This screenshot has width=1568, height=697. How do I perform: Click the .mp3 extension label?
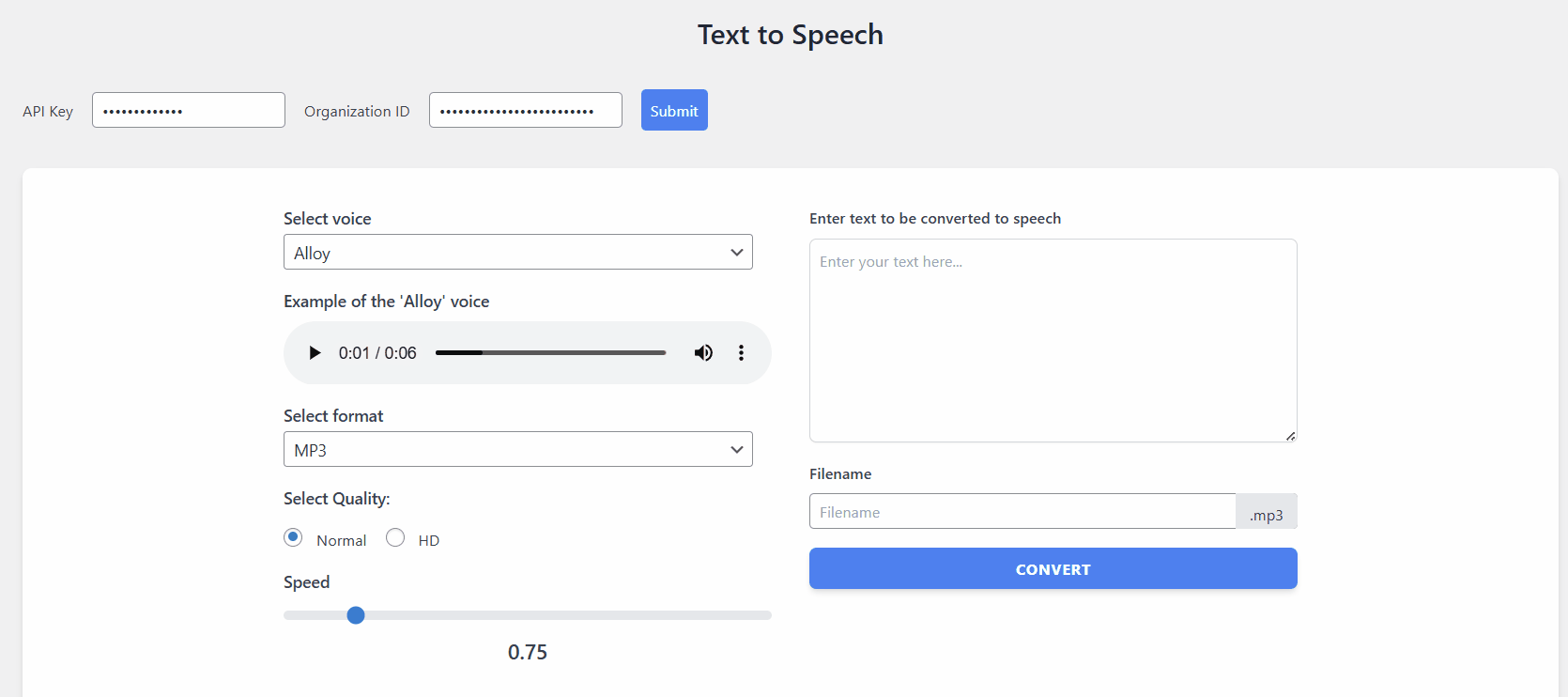[1266, 514]
